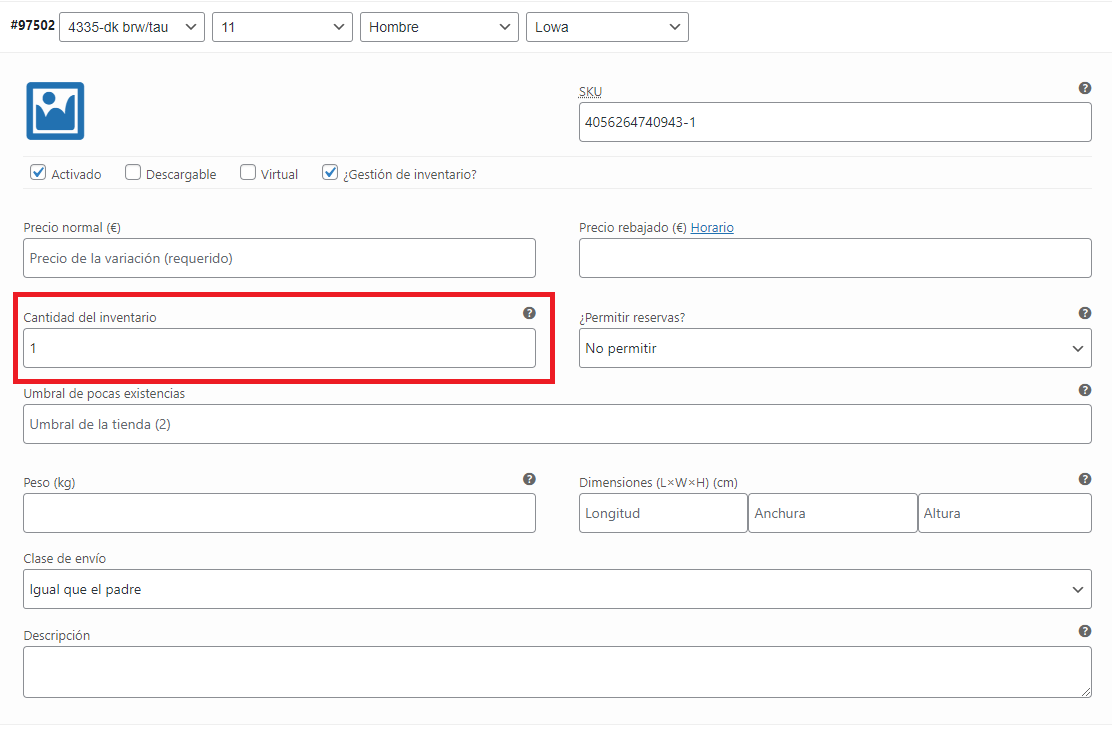Show help for Descripción
The height and width of the screenshot is (729, 1112).
point(1084,631)
